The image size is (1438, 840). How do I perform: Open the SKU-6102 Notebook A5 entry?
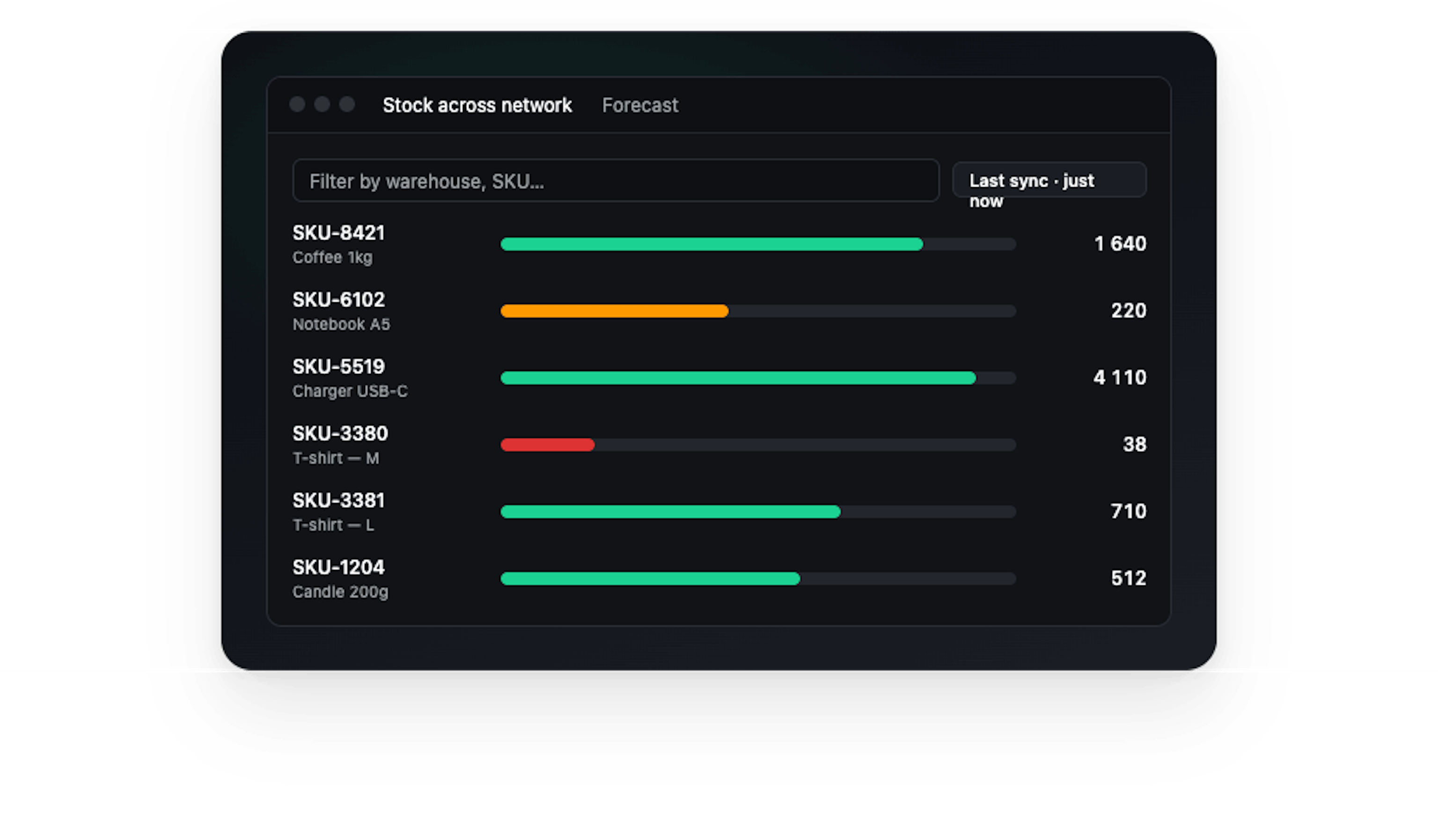(341, 310)
